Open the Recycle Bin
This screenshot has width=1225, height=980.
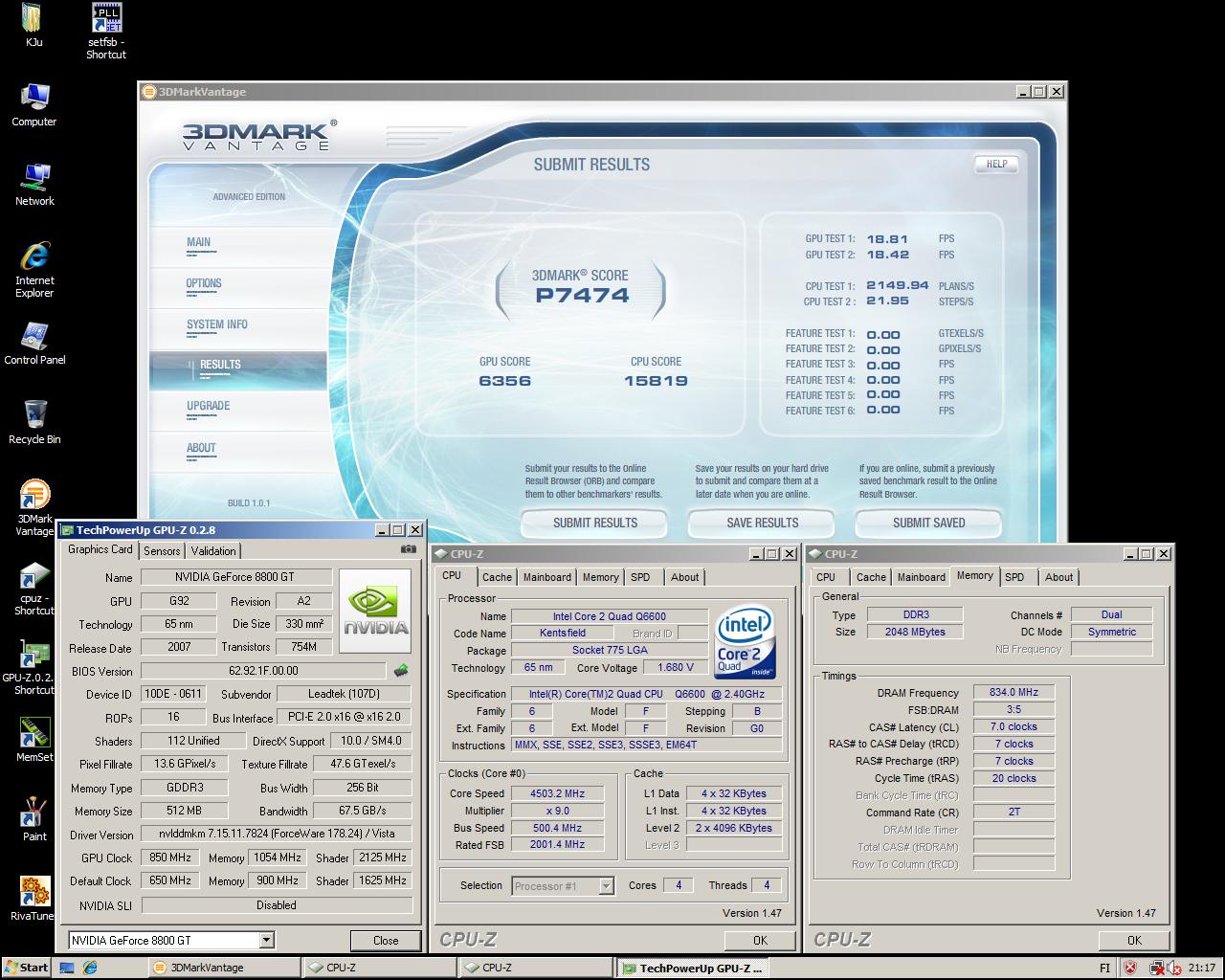click(x=34, y=422)
